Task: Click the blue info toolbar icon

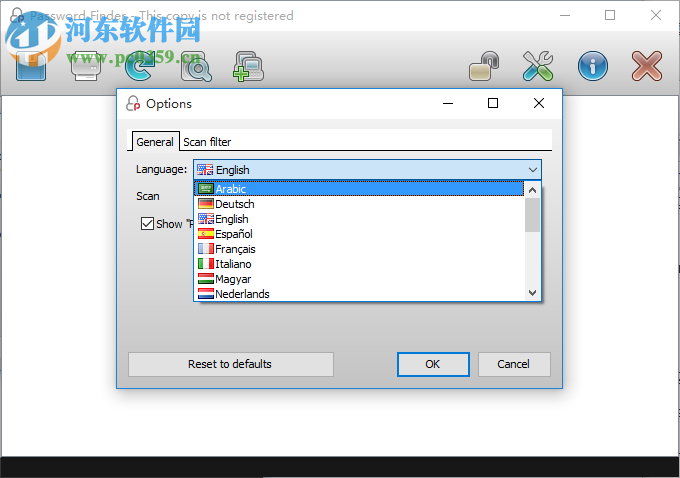Action: 593,66
